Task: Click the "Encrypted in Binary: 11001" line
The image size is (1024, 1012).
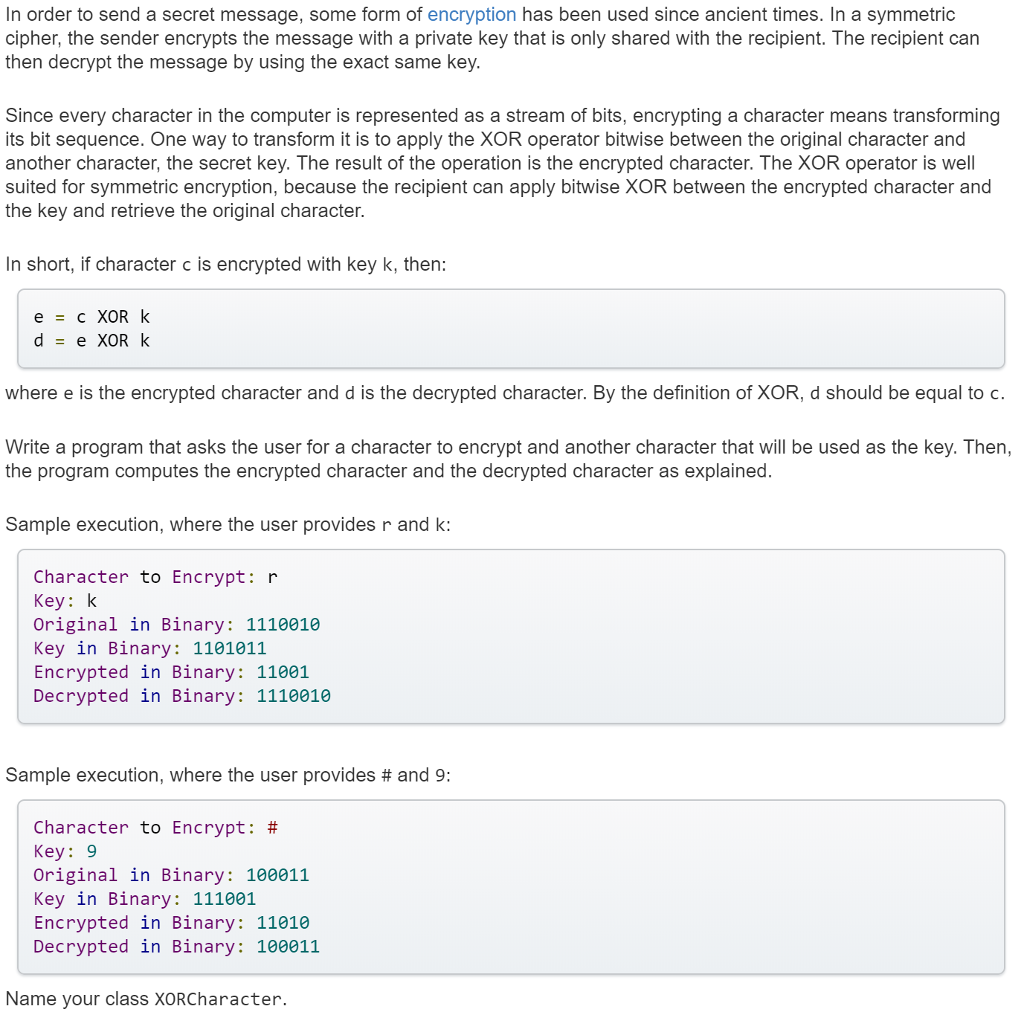Action: (171, 673)
